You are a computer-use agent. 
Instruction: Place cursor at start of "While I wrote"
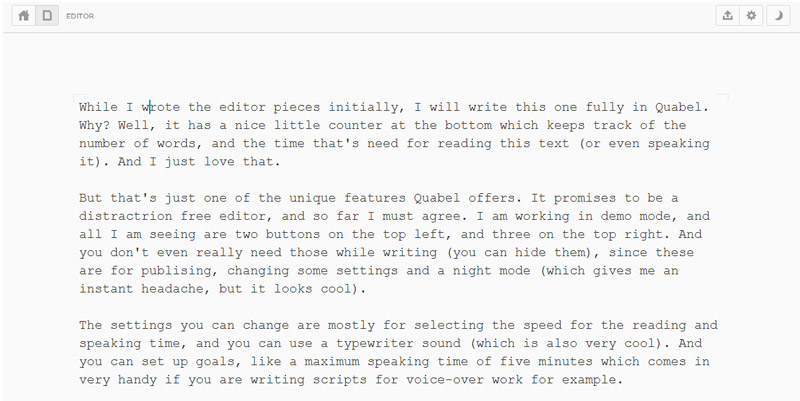79,106
